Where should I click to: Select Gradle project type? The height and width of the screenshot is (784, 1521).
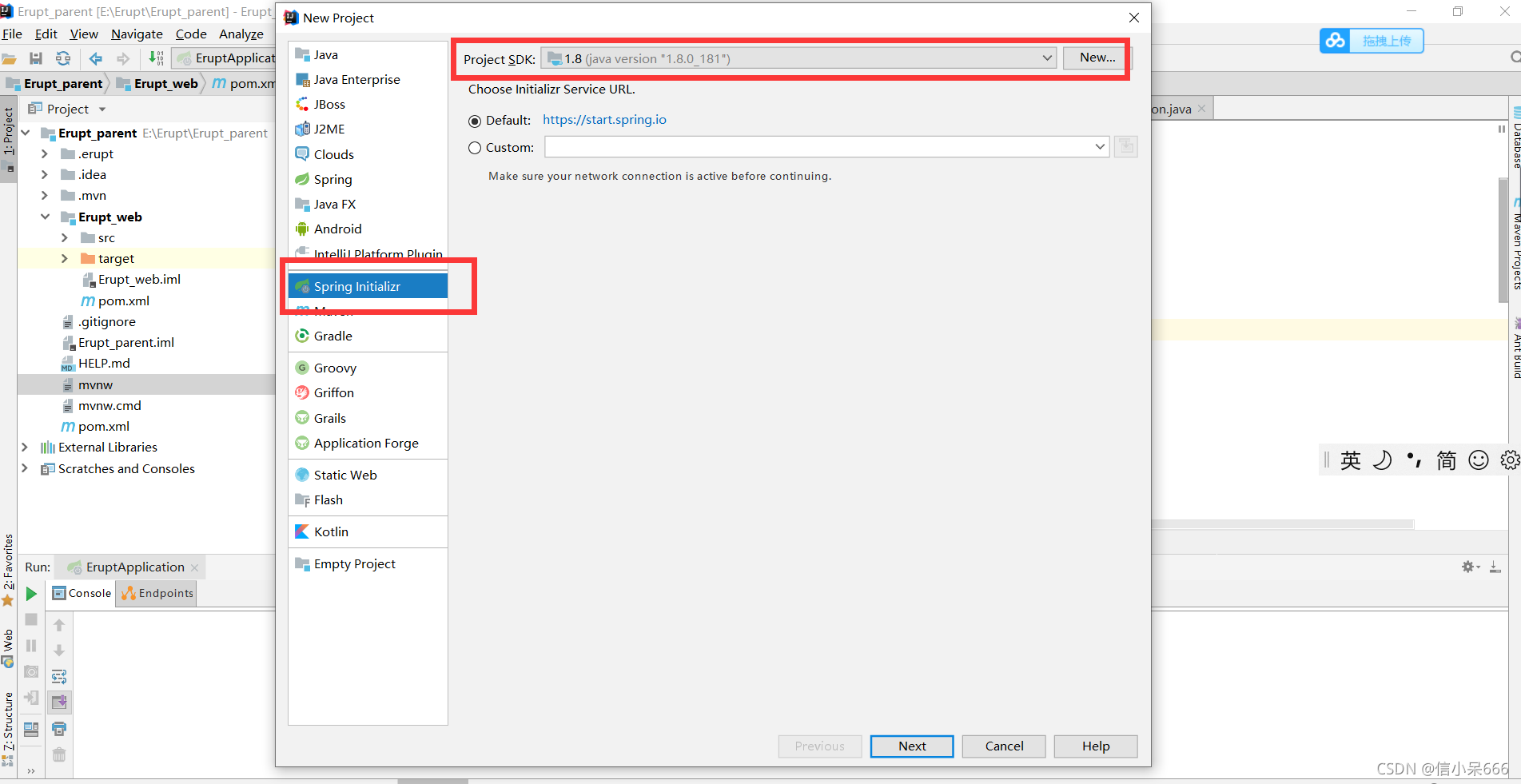(367, 336)
